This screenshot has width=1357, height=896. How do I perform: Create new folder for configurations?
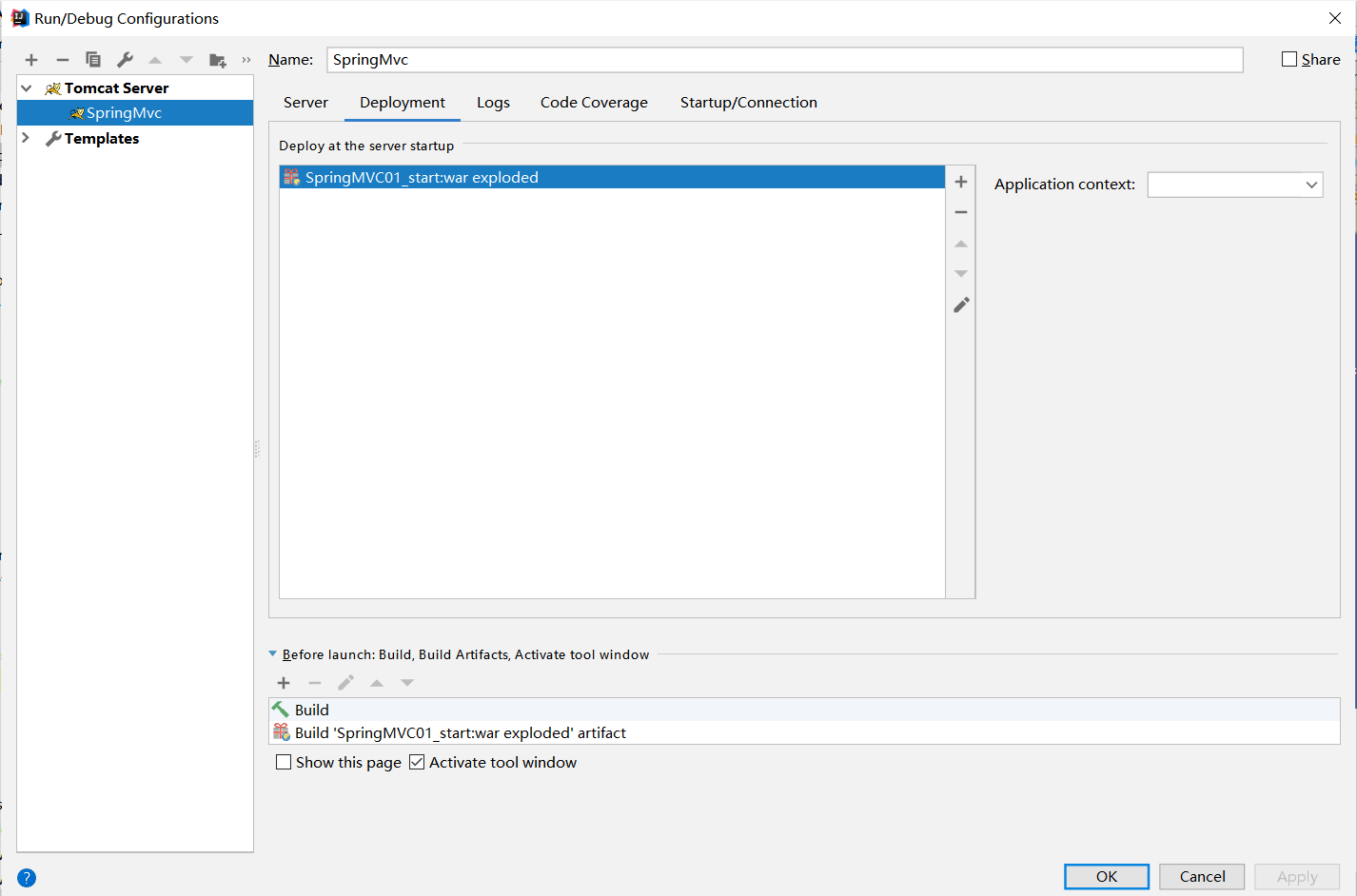coord(218,60)
